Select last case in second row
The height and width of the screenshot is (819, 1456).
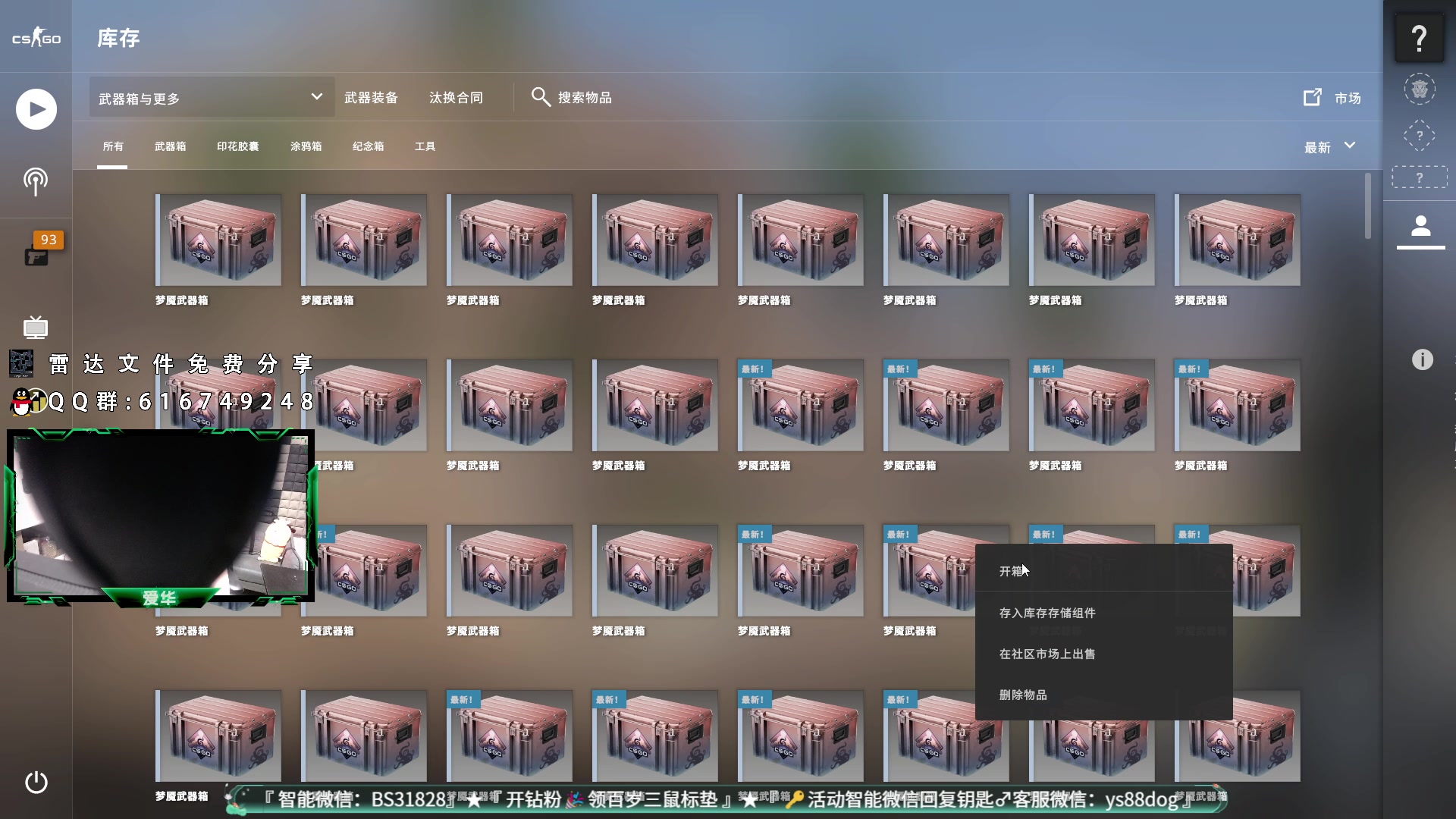[x=1238, y=405]
